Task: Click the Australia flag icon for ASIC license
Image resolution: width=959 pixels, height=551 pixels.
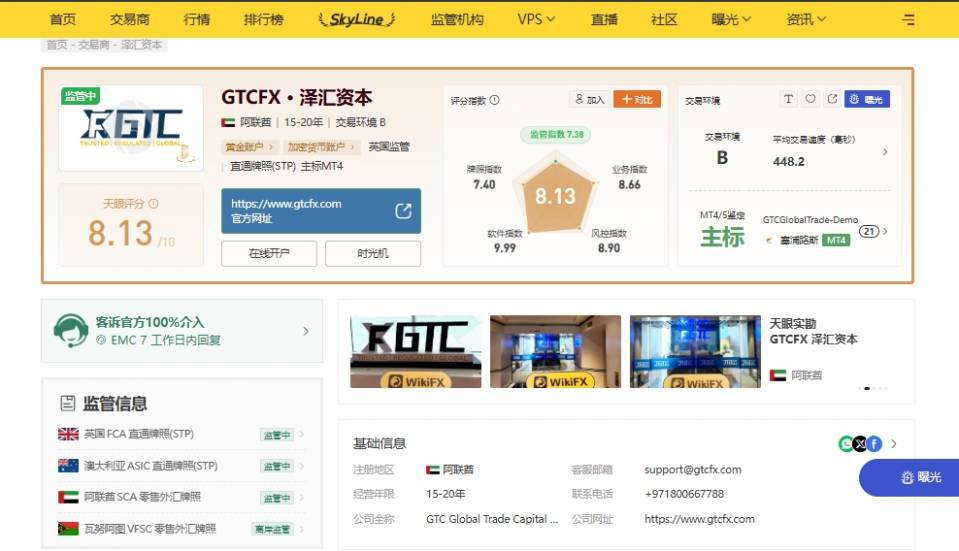Action: pos(68,465)
